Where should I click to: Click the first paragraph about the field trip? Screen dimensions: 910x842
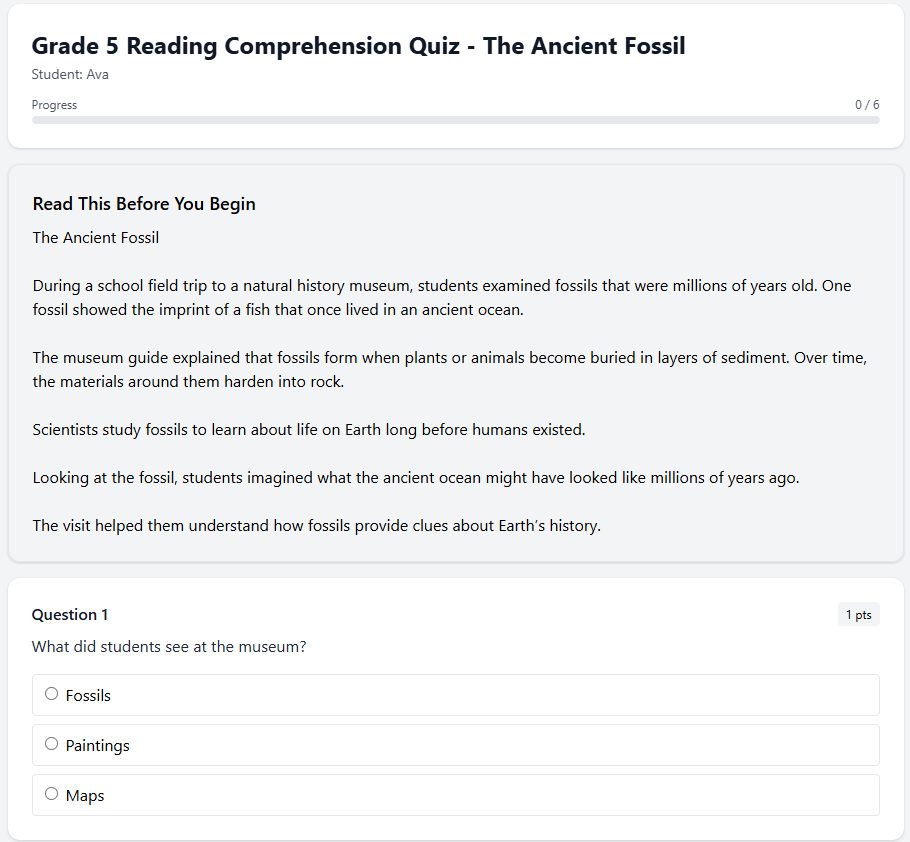440,297
